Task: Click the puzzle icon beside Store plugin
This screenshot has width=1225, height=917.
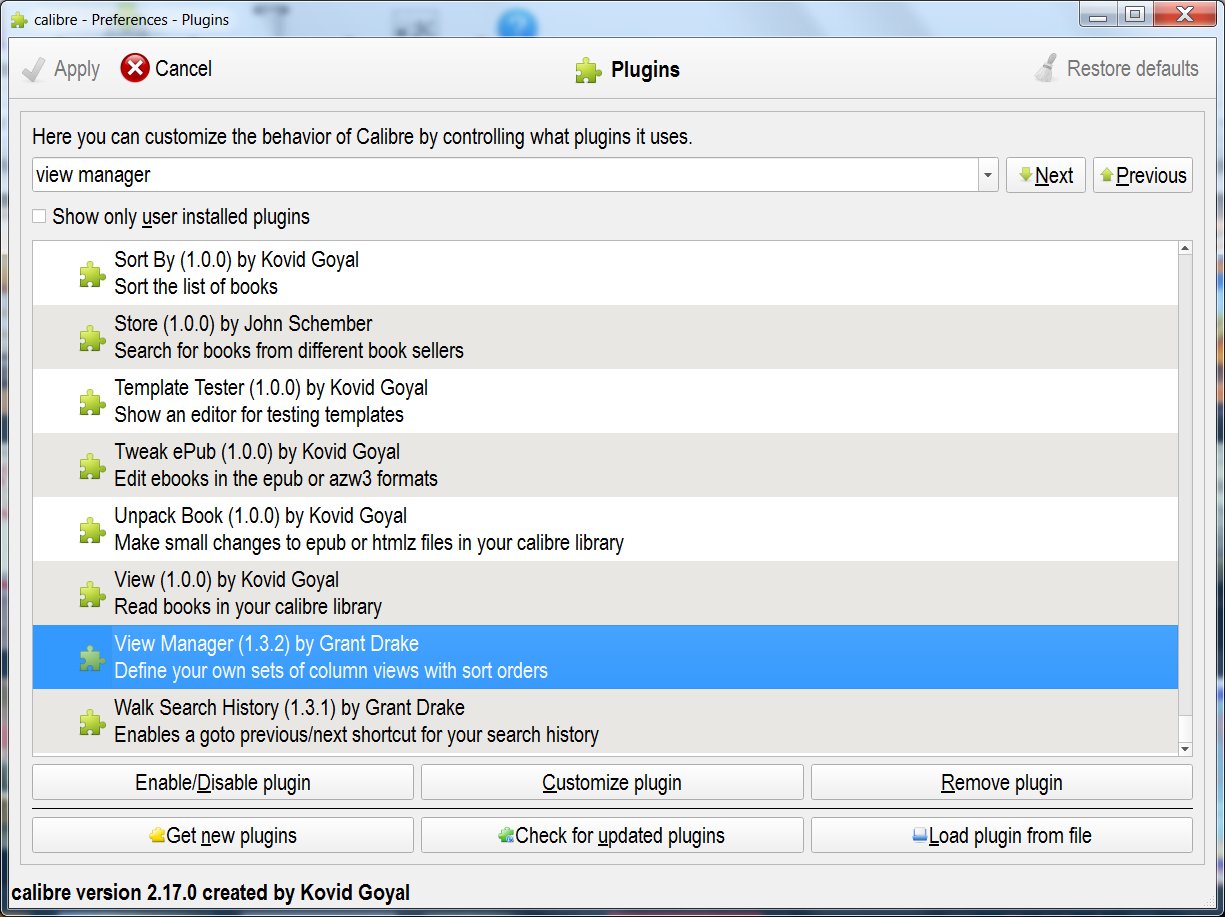Action: click(93, 338)
